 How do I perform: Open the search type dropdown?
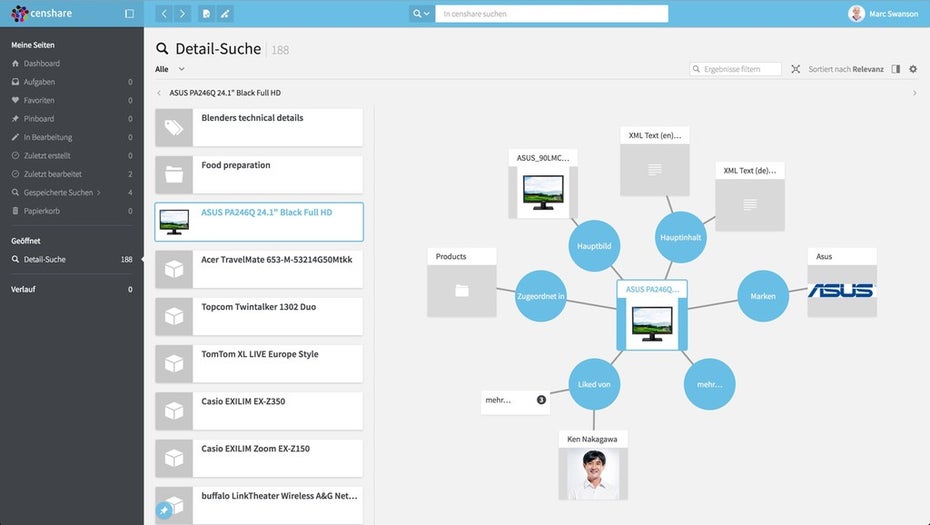(421, 14)
